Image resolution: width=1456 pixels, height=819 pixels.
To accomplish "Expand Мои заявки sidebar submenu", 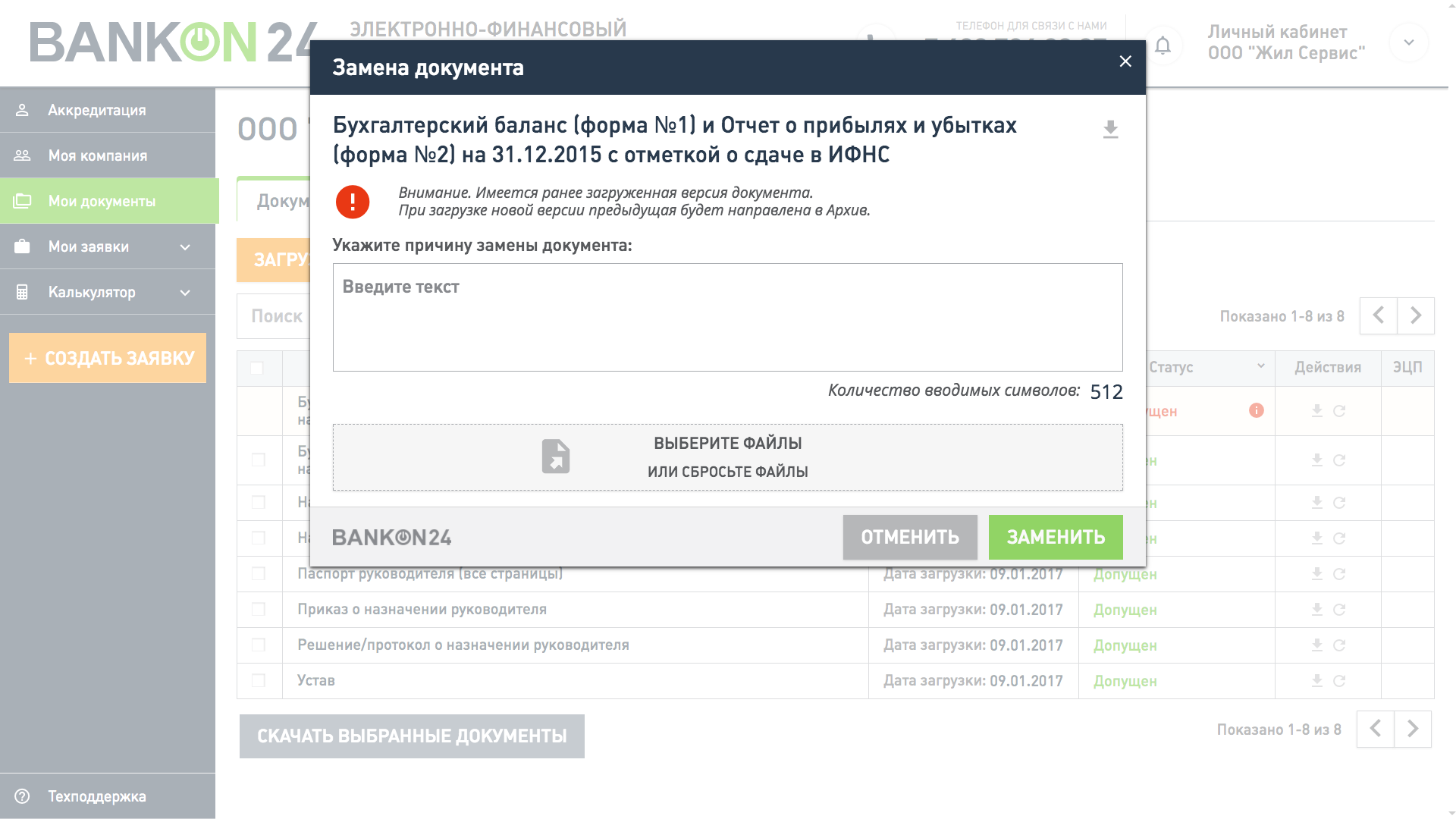I will (x=185, y=247).
